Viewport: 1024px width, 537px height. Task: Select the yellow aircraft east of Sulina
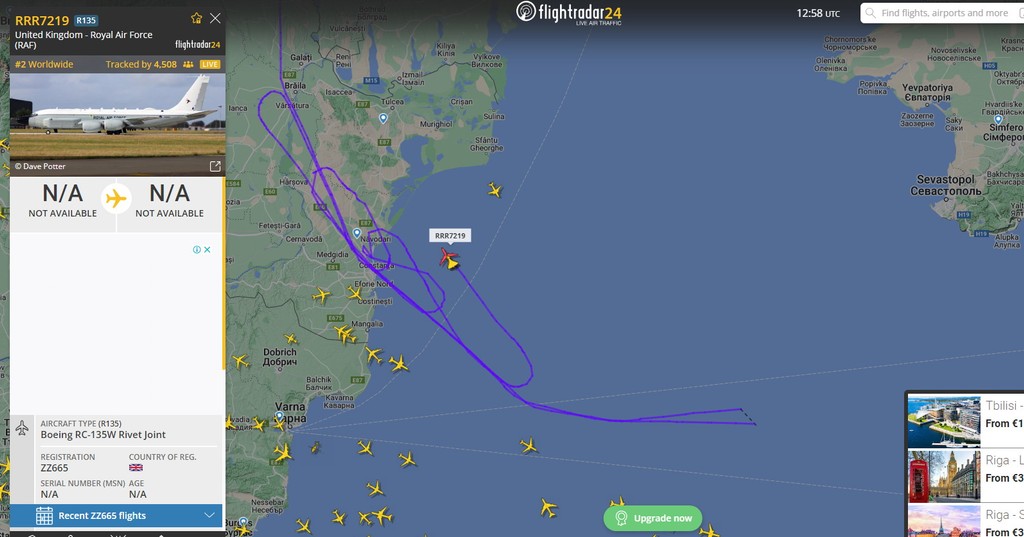tap(495, 190)
